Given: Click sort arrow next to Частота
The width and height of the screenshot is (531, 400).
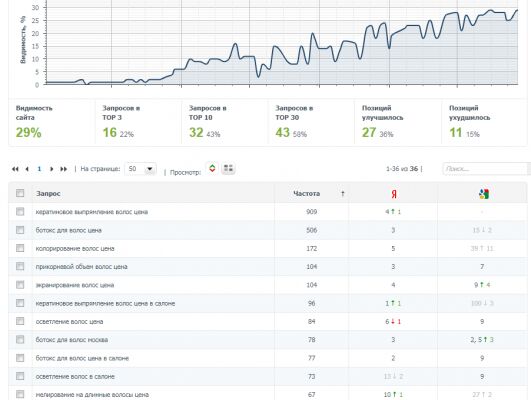Looking at the screenshot, I should click(343, 194).
